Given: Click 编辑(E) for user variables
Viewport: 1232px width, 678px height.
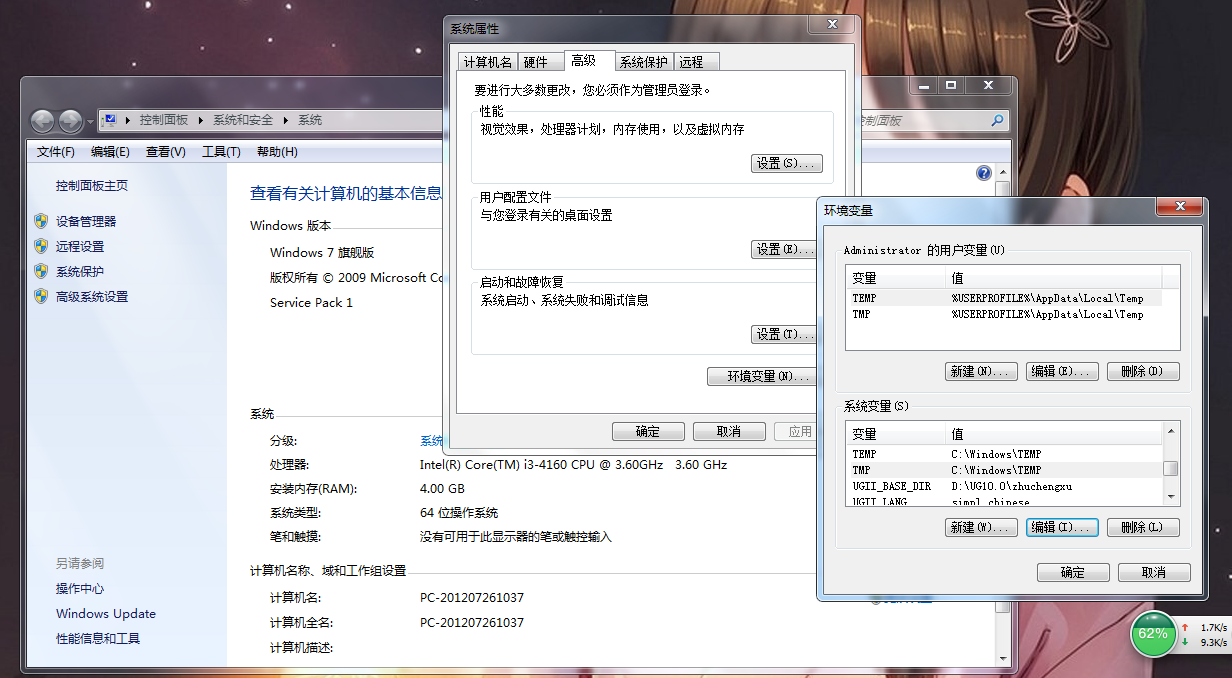Looking at the screenshot, I should coord(1062,371).
